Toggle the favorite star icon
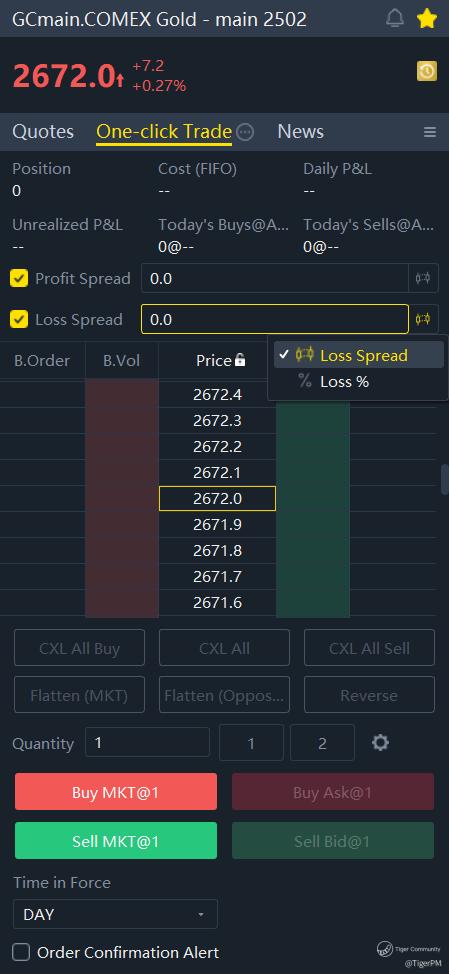This screenshot has height=974, width=449. click(427, 19)
